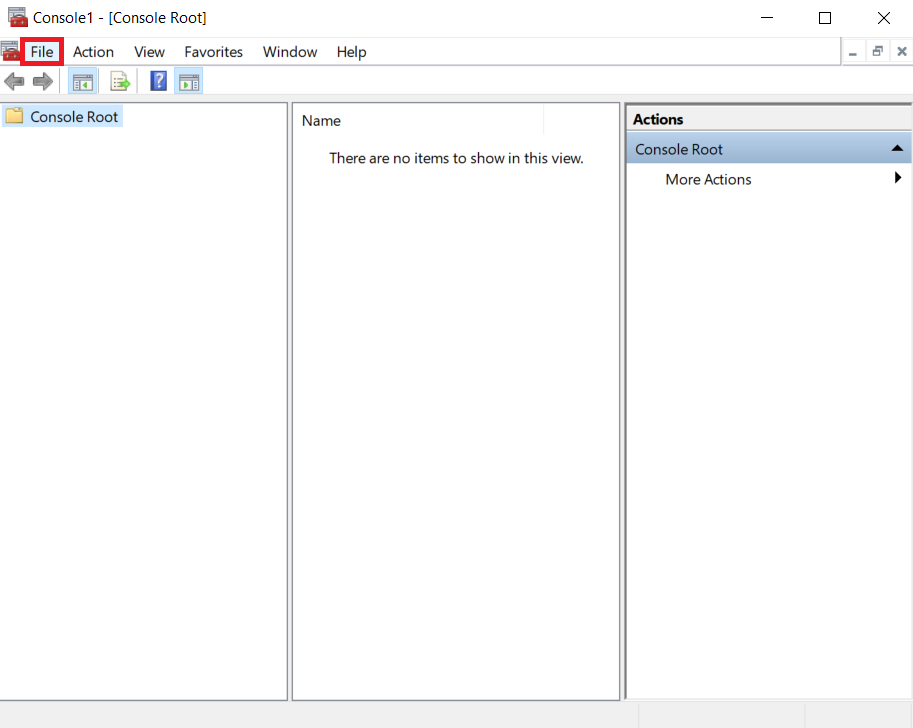The image size is (913, 728).
Task: Click the Forward arrow in toolbar
Action: click(43, 82)
